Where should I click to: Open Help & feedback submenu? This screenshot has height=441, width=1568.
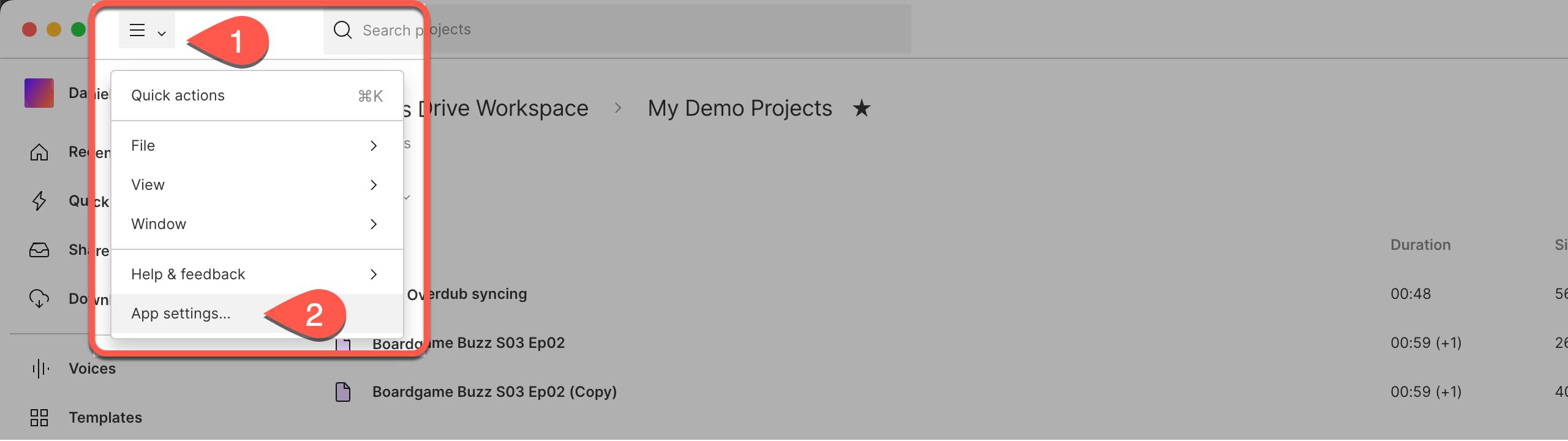(257, 274)
